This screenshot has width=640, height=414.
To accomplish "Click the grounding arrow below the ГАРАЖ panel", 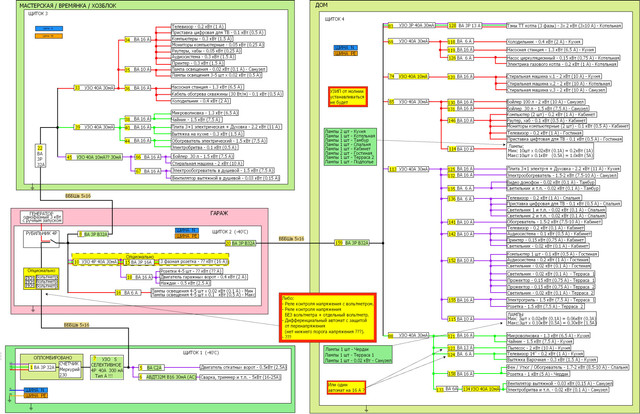I will click(x=33, y=309).
